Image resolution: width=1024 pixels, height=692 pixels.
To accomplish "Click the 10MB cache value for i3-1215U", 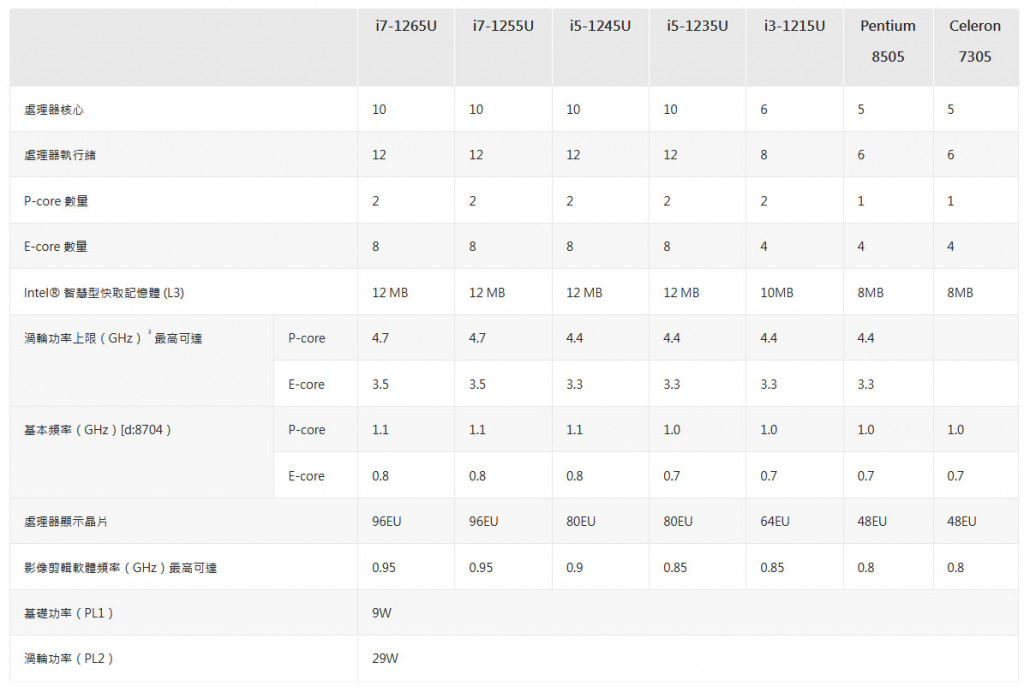I will pyautogui.click(x=777, y=292).
